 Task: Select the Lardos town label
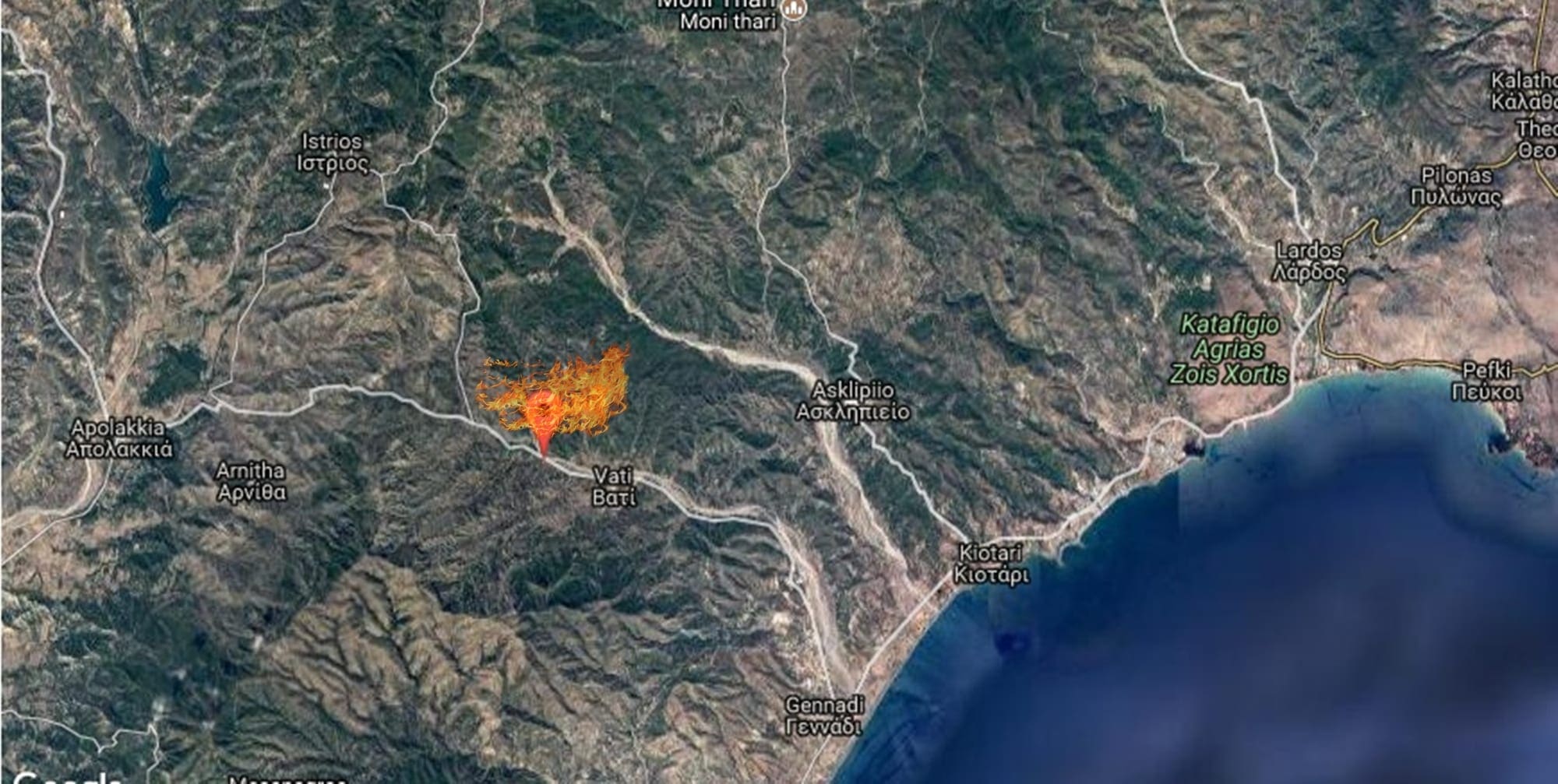(x=1309, y=262)
